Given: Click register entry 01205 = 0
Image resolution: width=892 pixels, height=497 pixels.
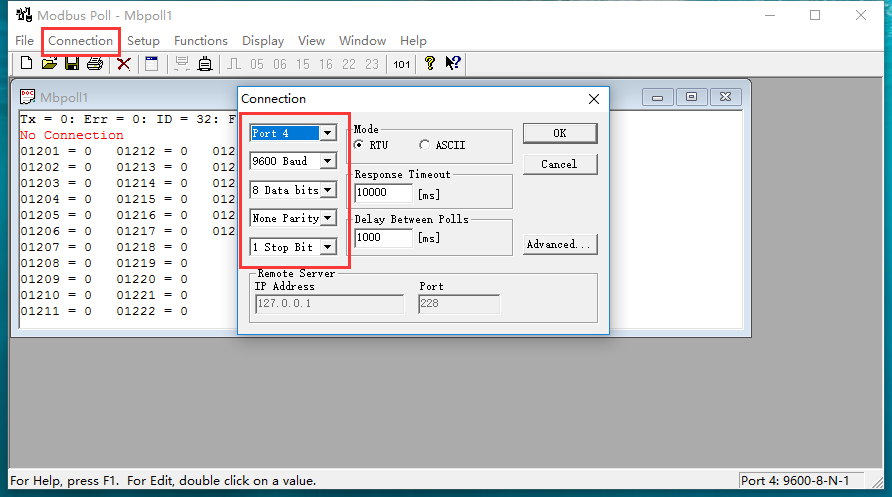Looking at the screenshot, I should (56, 215).
